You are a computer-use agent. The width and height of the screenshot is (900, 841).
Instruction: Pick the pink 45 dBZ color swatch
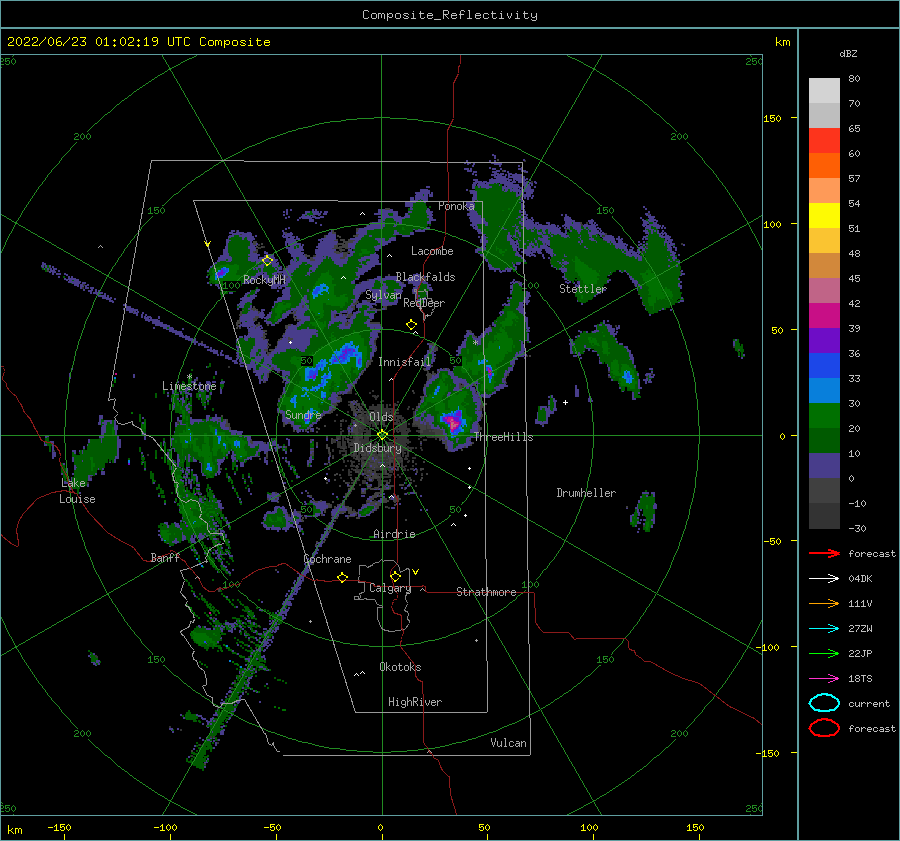click(x=824, y=290)
